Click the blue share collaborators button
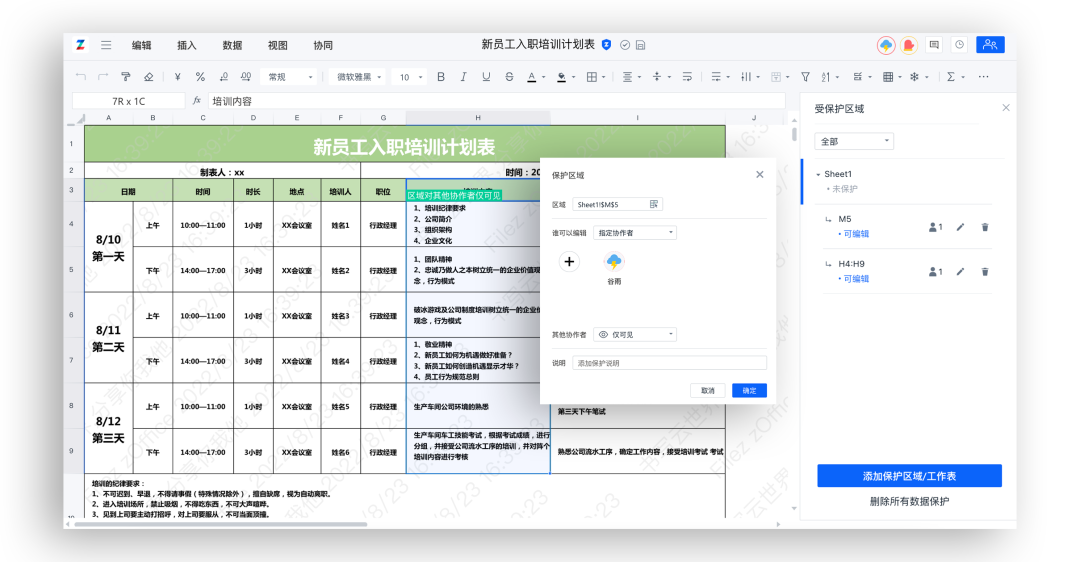The image size is (1080, 562). click(x=990, y=45)
